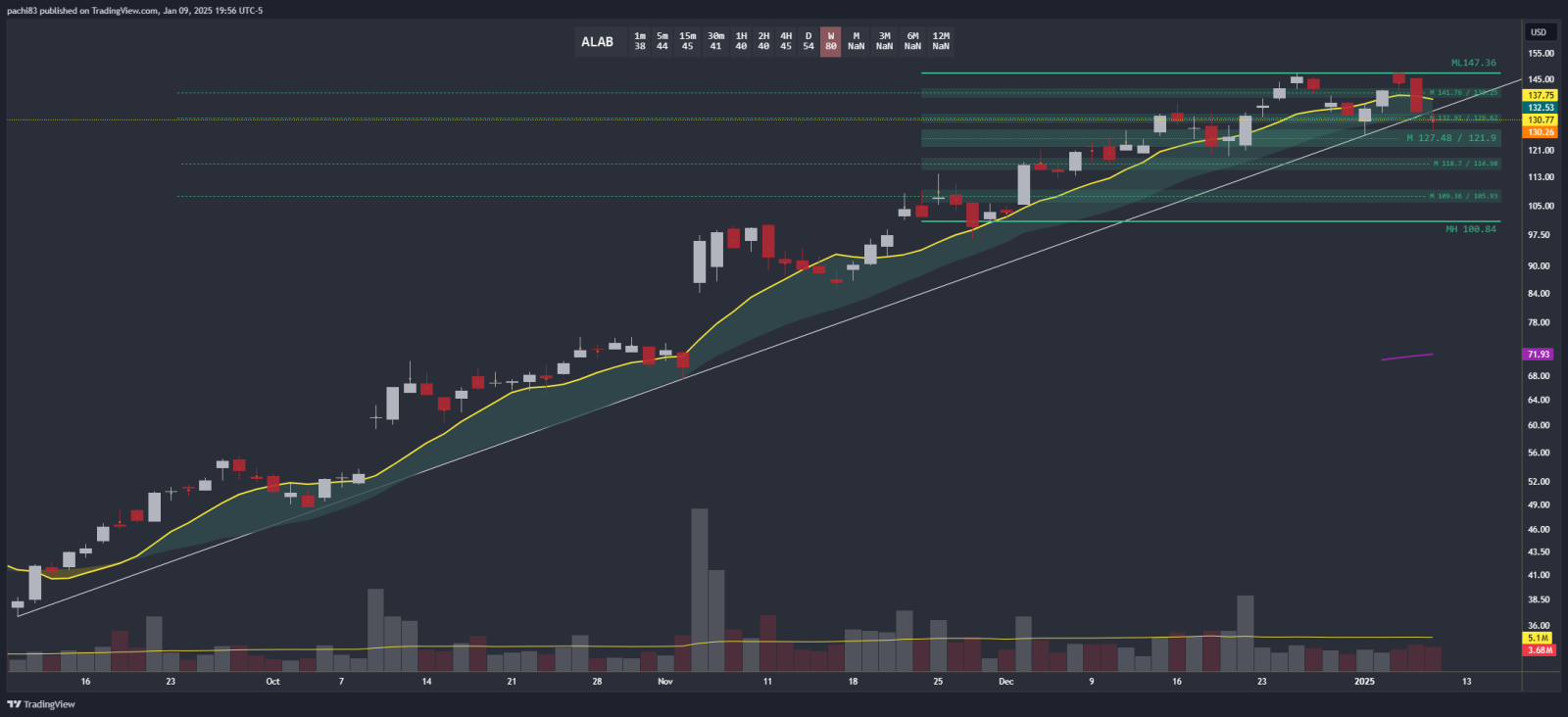The width and height of the screenshot is (1568, 717).
Task: Select the 30m timeframe cell
Action: 715,41
